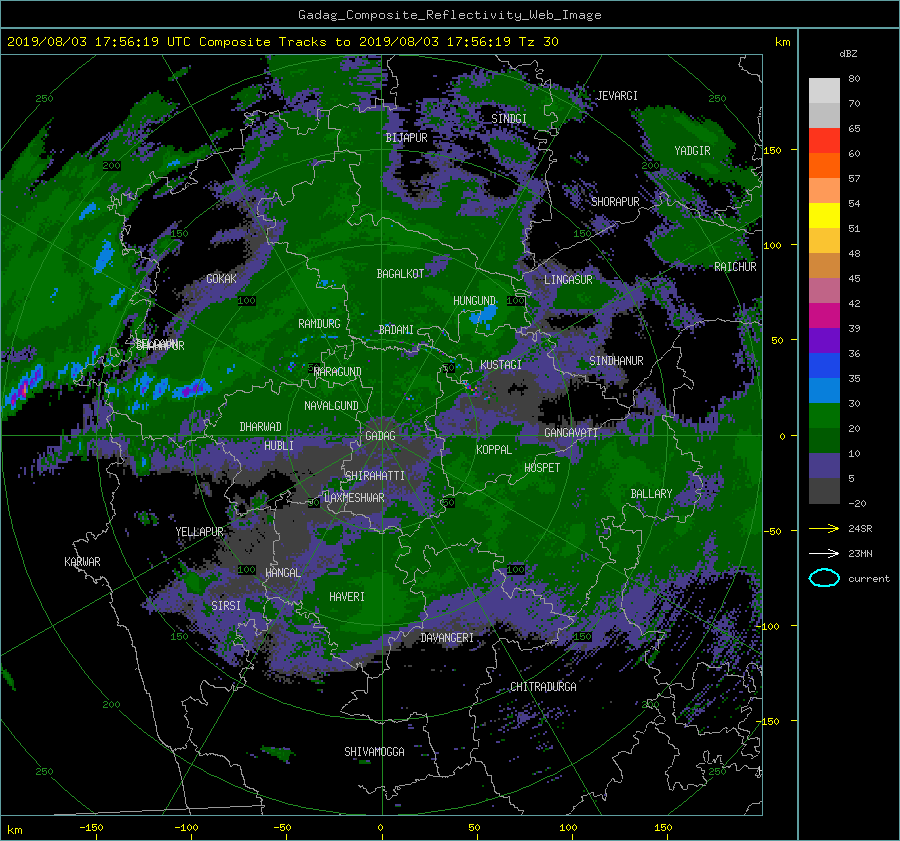900x841 pixels.
Task: Click the YADGIR city label
Action: [x=692, y=151]
